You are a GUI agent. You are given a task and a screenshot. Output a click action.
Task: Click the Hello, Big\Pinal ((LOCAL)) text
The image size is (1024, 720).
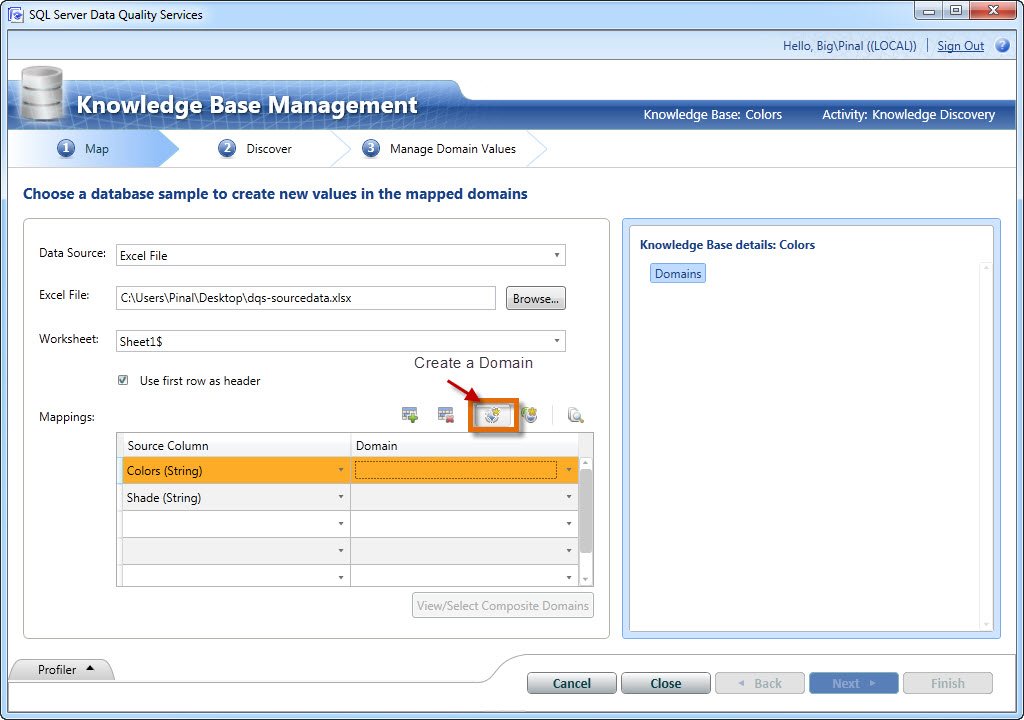coord(850,46)
